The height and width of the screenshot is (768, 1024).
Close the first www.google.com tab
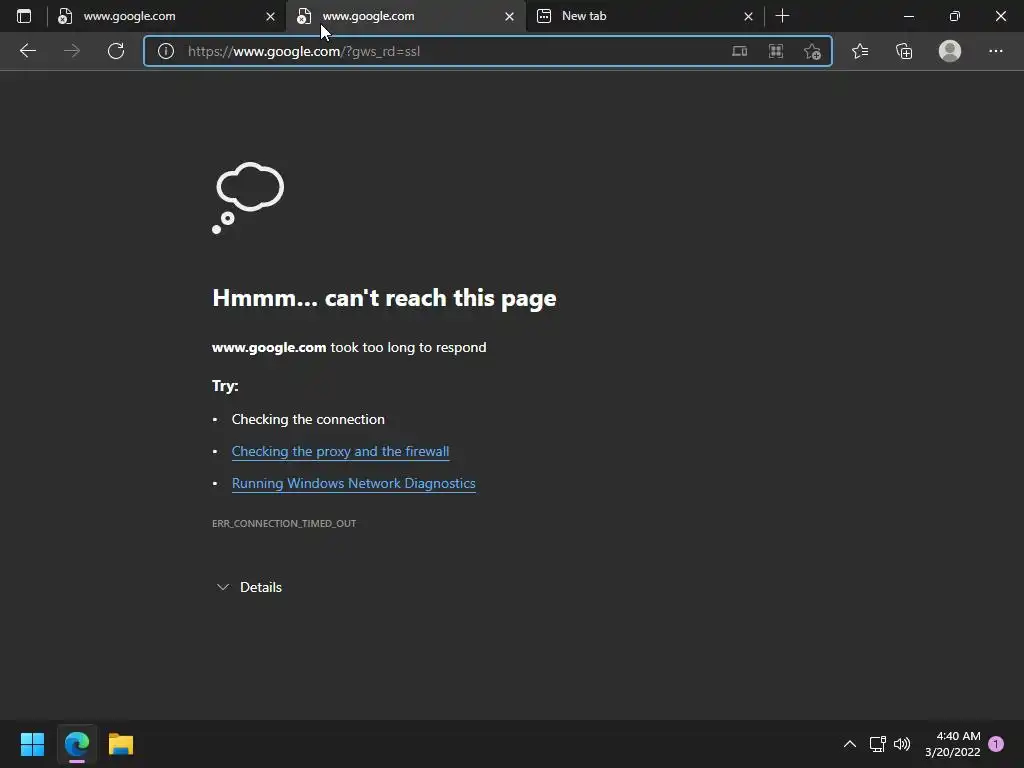tap(270, 16)
